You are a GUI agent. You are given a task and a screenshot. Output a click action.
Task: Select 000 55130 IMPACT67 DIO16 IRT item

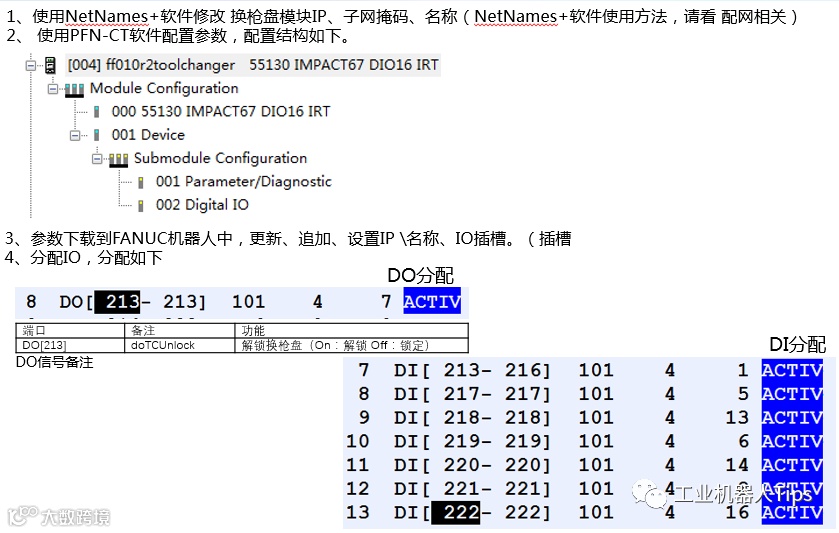[x=220, y=111]
